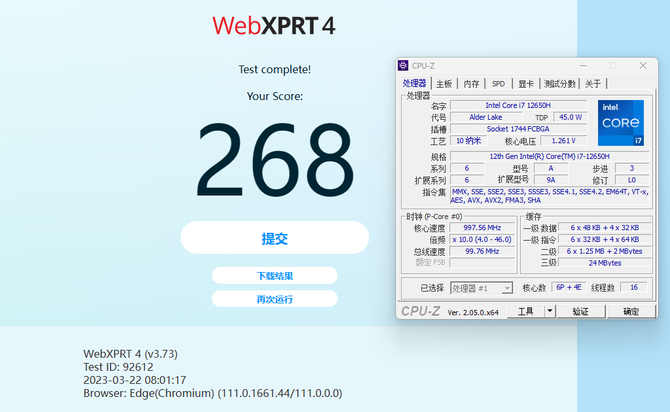670x412 pixels.
Task: Click the core speed value 997.56 MHz
Action: 482,228
